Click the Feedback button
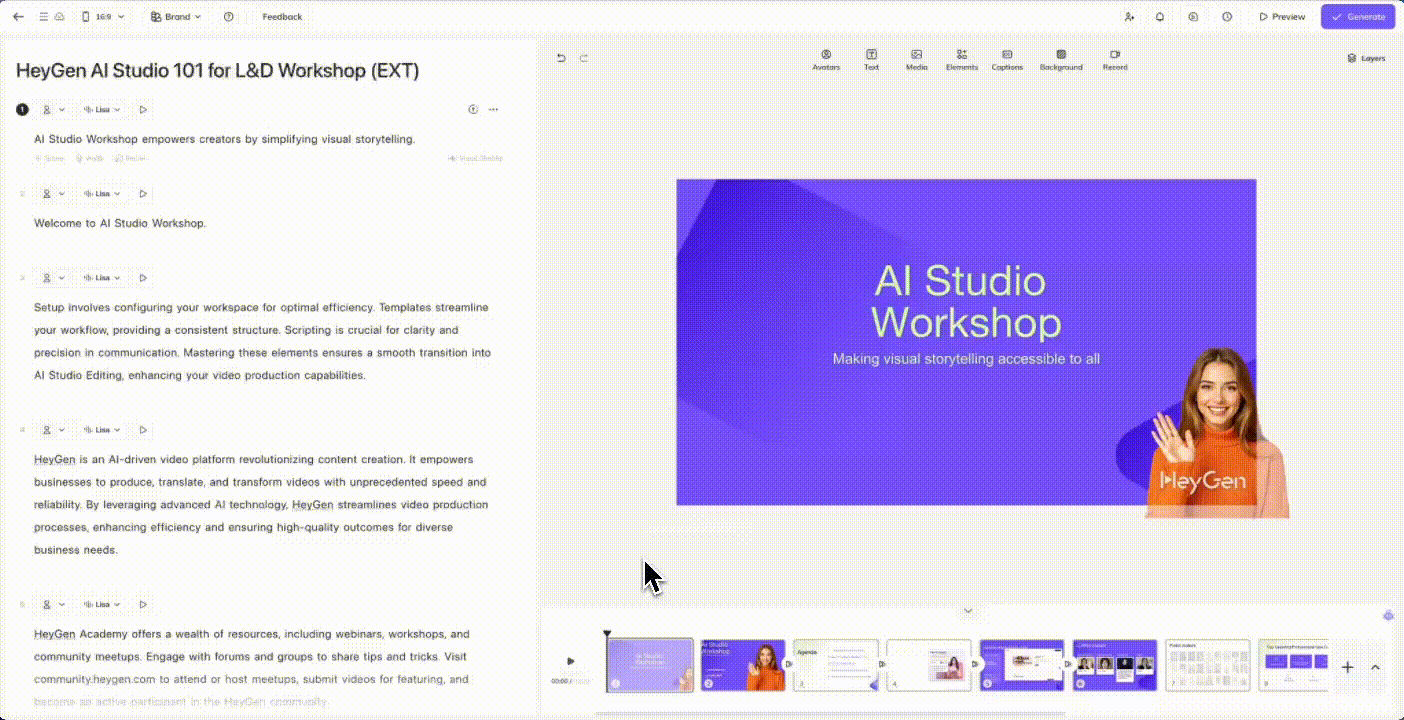The height and width of the screenshot is (720, 1404). pos(282,17)
